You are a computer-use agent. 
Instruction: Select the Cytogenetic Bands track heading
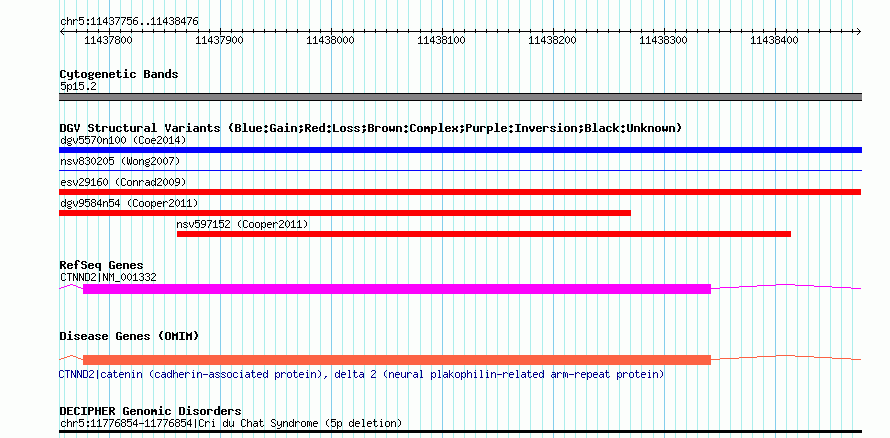tap(119, 74)
